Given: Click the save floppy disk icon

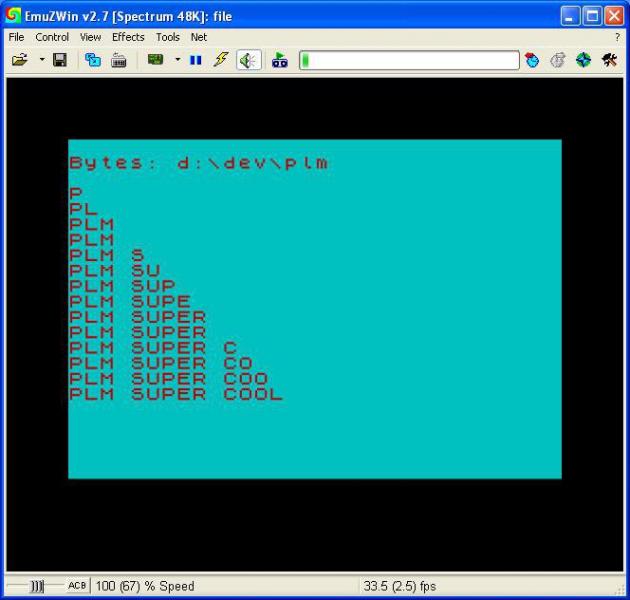Looking at the screenshot, I should (60, 60).
